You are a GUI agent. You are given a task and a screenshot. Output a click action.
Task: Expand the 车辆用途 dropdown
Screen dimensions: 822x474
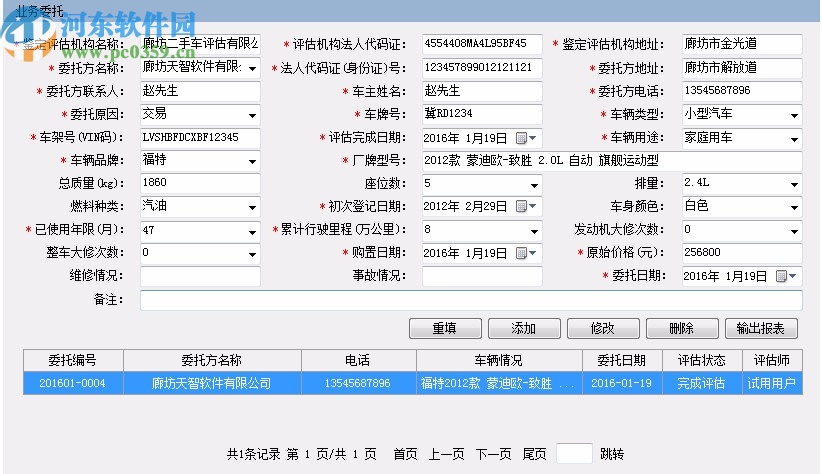click(795, 139)
